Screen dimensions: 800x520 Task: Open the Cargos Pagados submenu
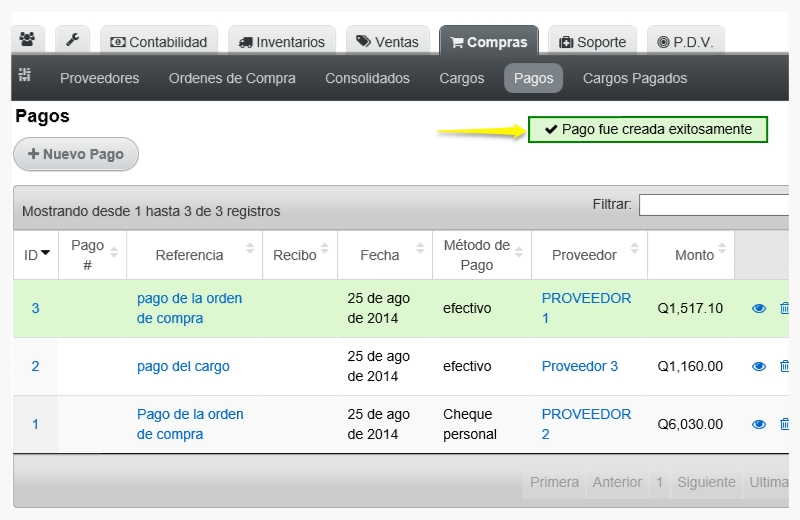[635, 78]
